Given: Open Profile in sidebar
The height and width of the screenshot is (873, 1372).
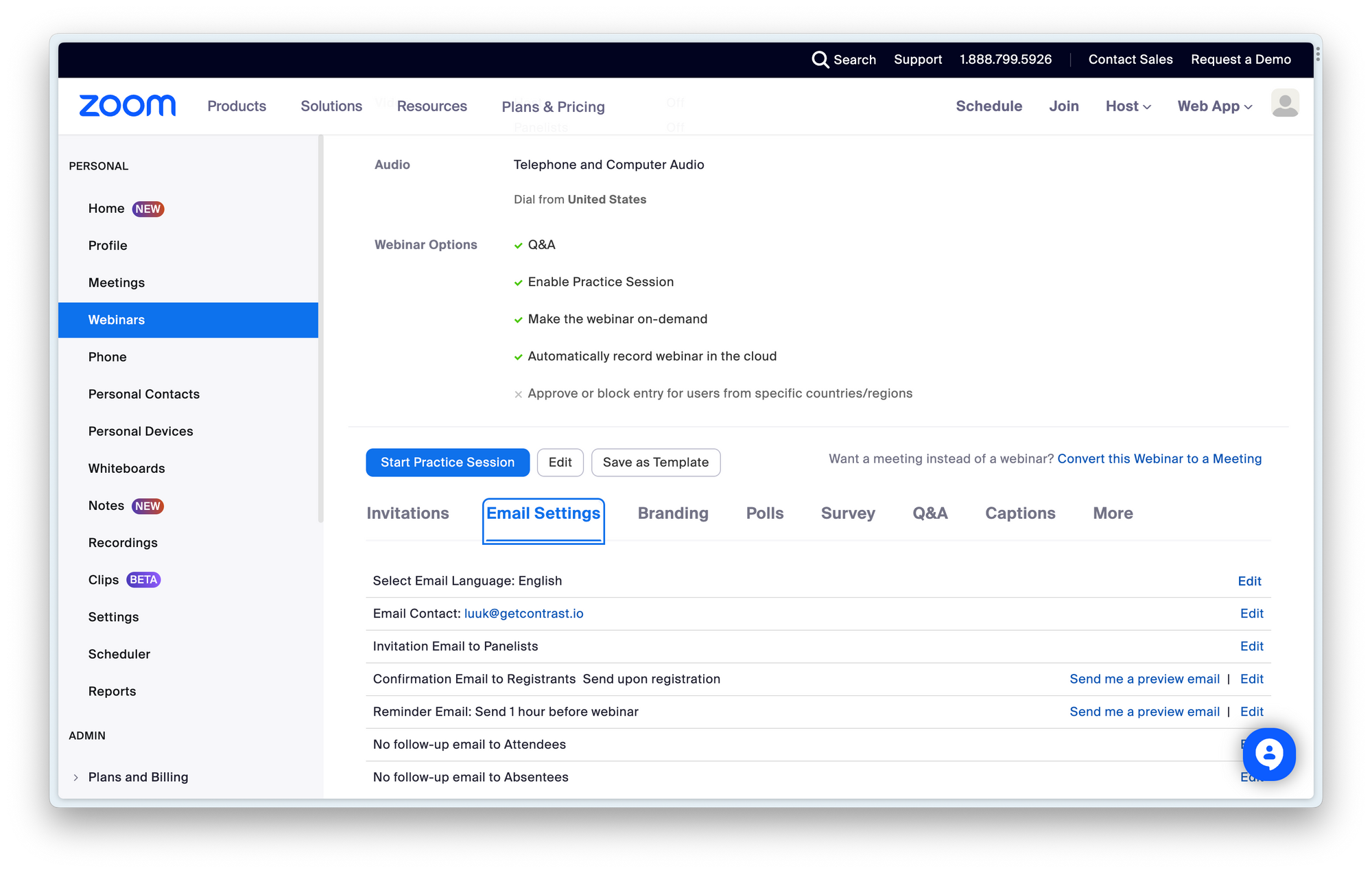Looking at the screenshot, I should click(x=108, y=246).
